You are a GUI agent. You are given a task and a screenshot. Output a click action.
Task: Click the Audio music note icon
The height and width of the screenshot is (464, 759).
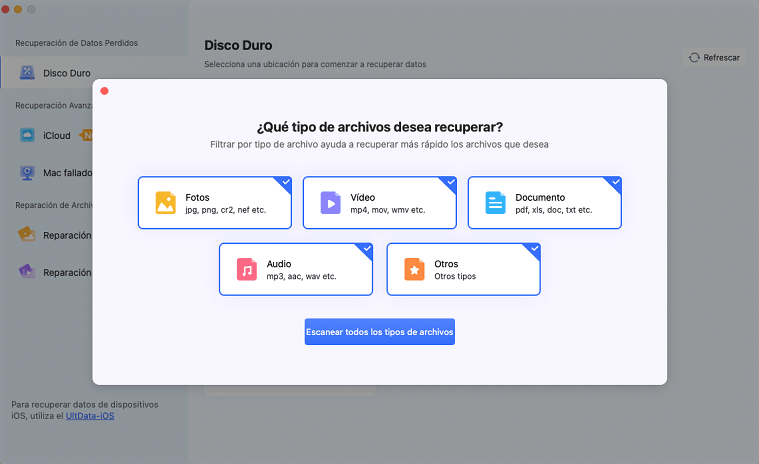[247, 269]
